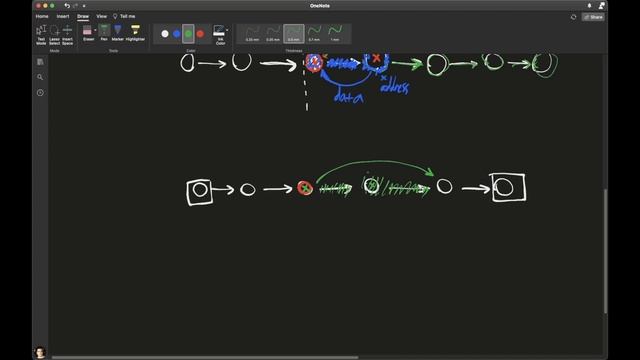
Task: Choose the Insert Space tool
Action: 67,35
